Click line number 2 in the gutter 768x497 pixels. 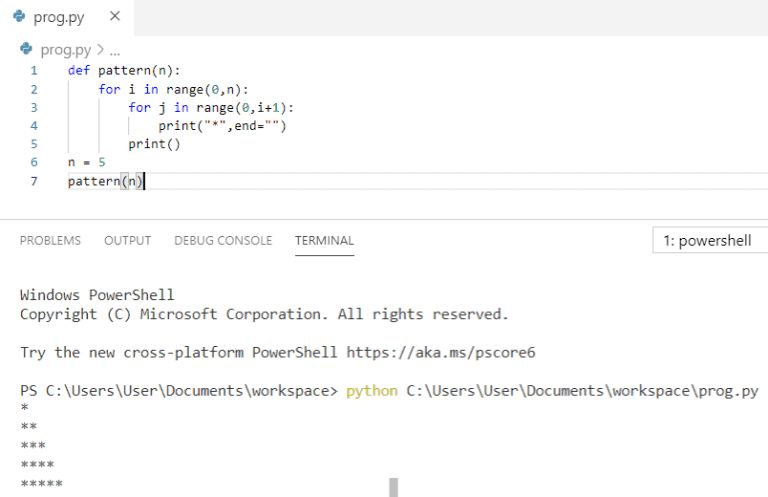pos(34,90)
